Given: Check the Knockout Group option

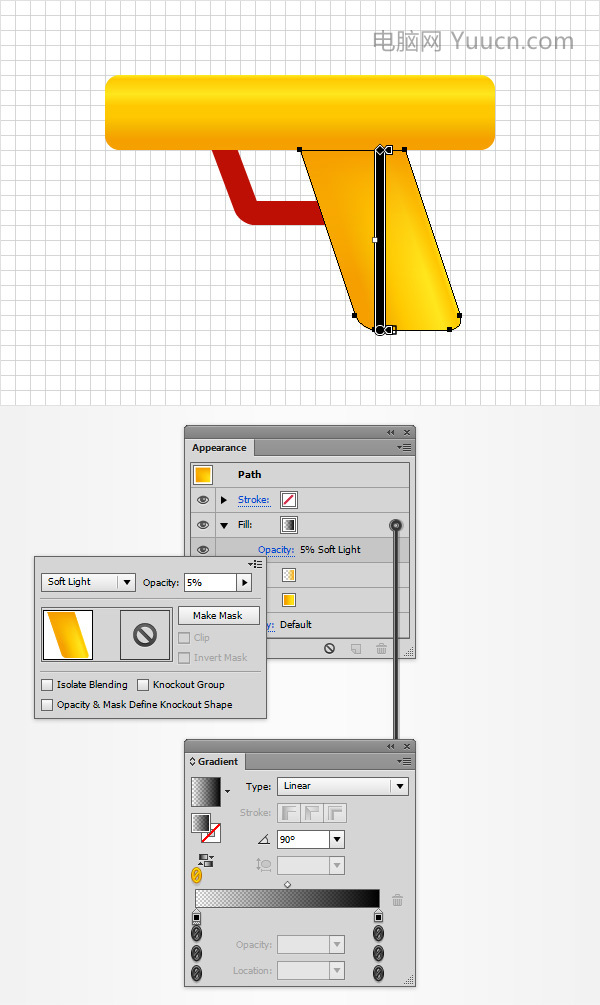Looking at the screenshot, I should [143, 685].
